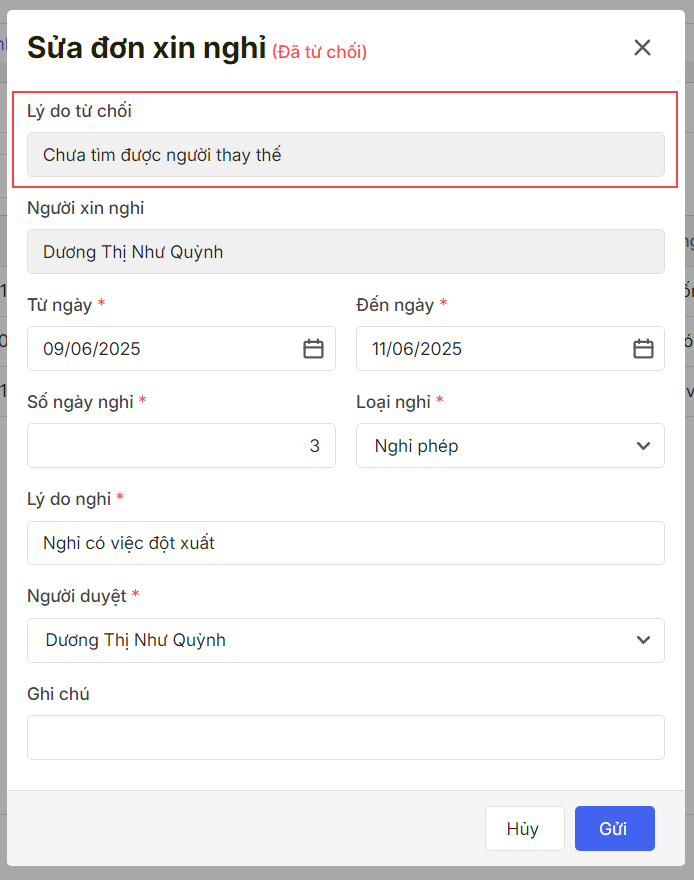Click the Người duyệt field label
The width and height of the screenshot is (694, 880).
coord(77,596)
